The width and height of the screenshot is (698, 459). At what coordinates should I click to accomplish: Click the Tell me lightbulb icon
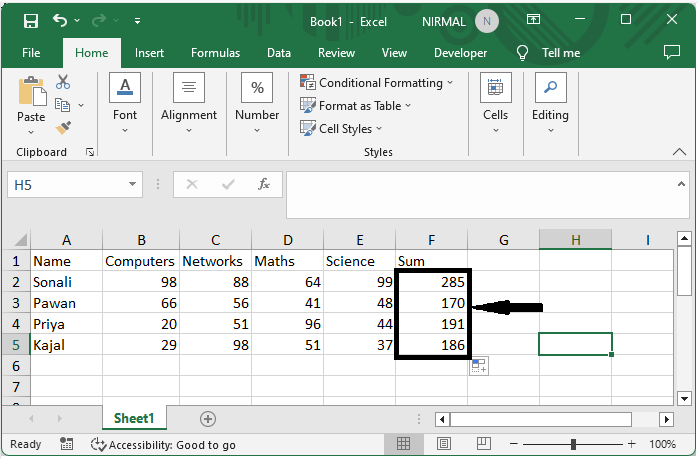pyautogui.click(x=522, y=53)
